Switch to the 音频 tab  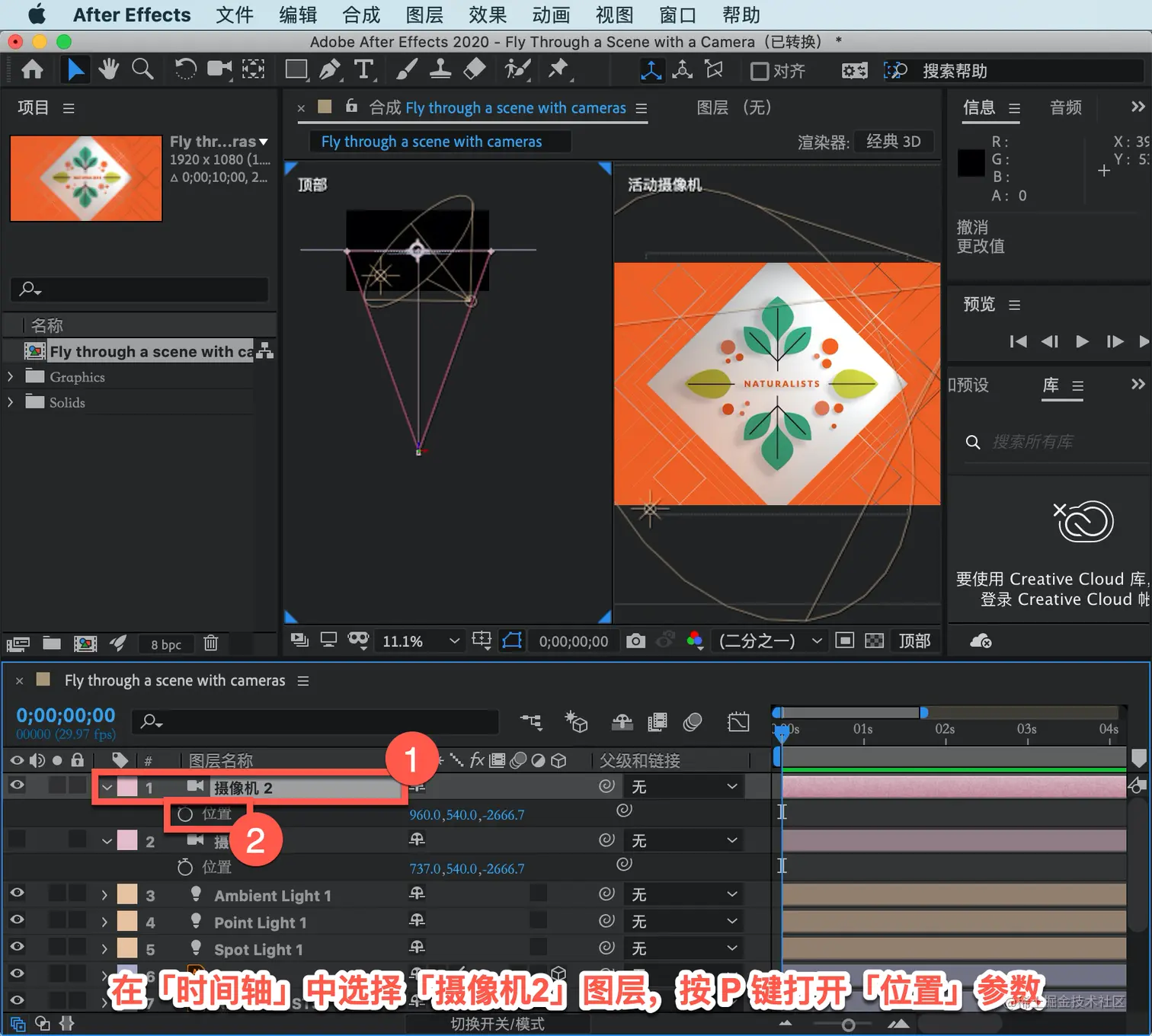1065,107
